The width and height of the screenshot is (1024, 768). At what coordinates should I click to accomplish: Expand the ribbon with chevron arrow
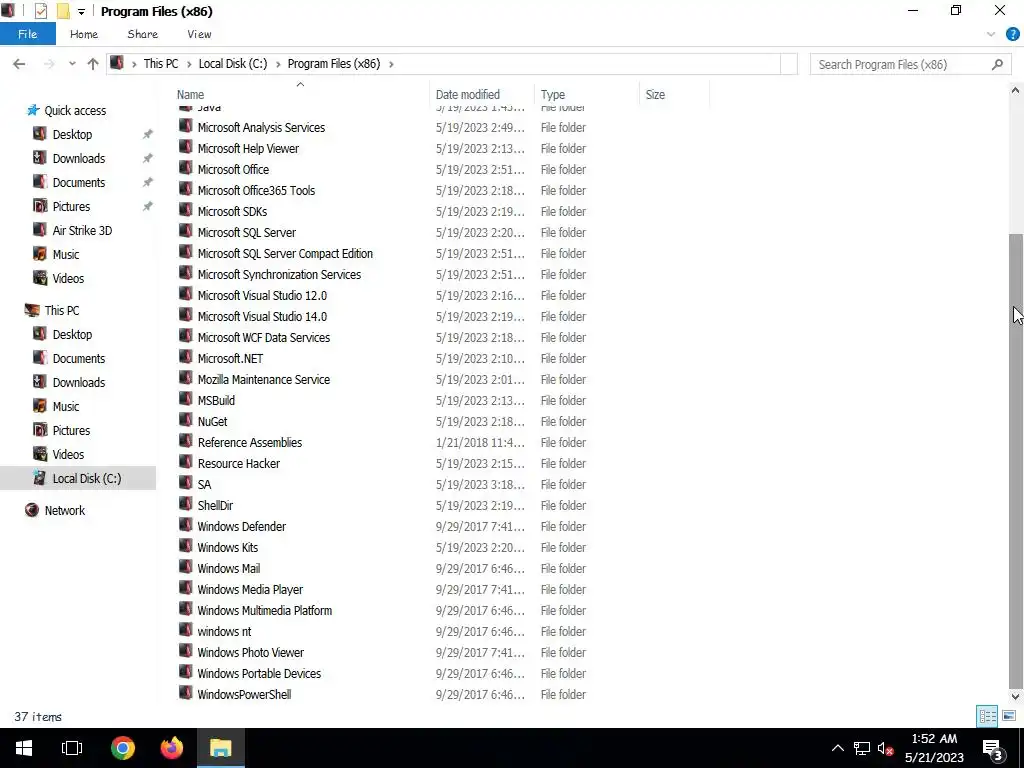click(x=991, y=34)
